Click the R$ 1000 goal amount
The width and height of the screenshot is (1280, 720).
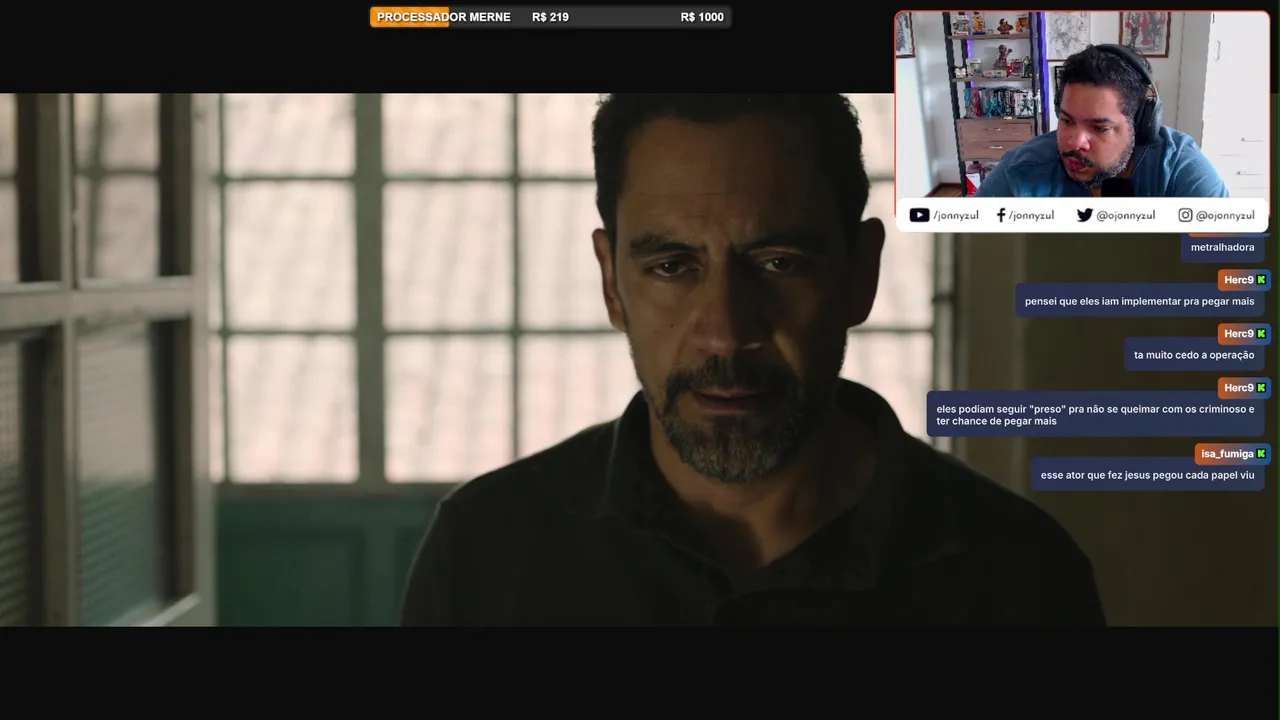click(702, 17)
